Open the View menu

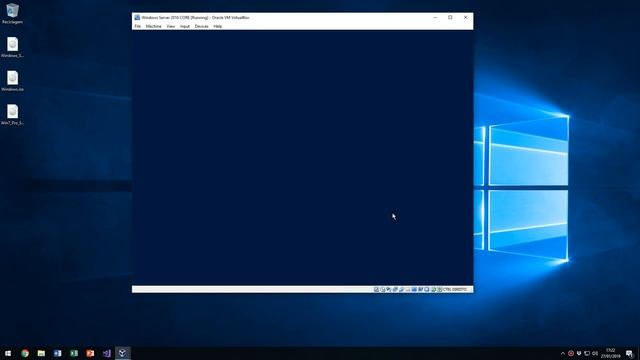[x=171, y=26]
